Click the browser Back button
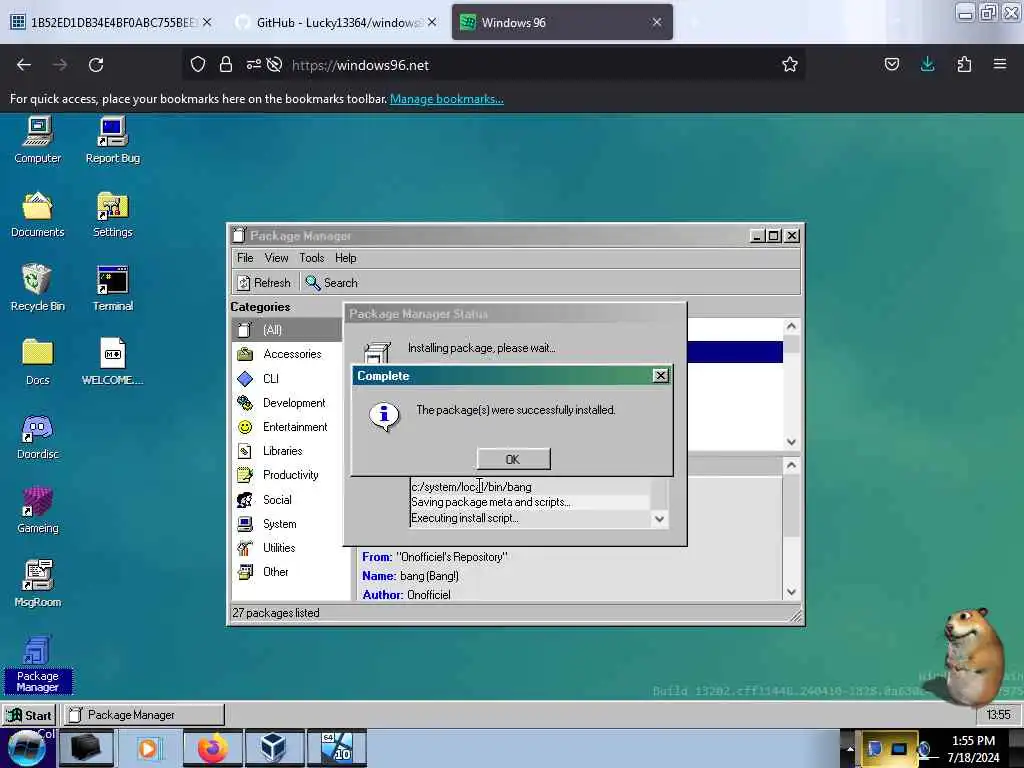Screen dimensions: 1024x768 pos(24,65)
